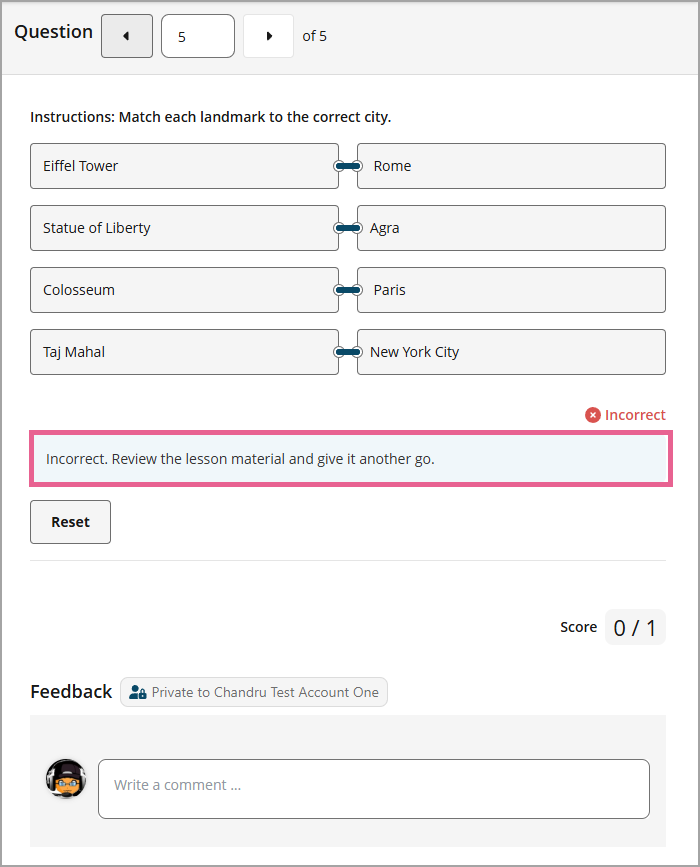Go to the next question arrow
This screenshot has height=867, width=700.
pos(268,36)
